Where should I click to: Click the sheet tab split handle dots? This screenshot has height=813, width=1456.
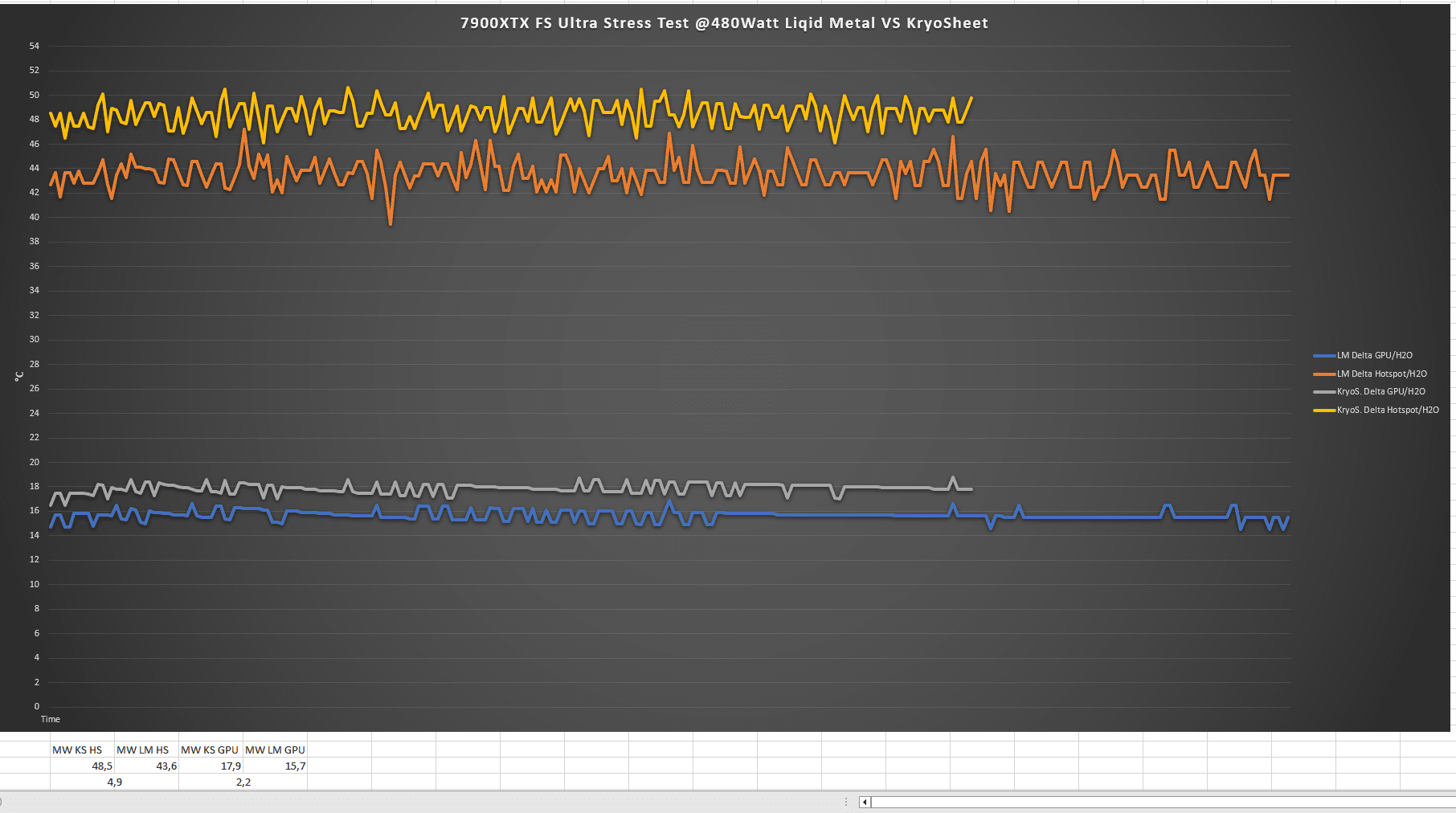pyautogui.click(x=846, y=802)
